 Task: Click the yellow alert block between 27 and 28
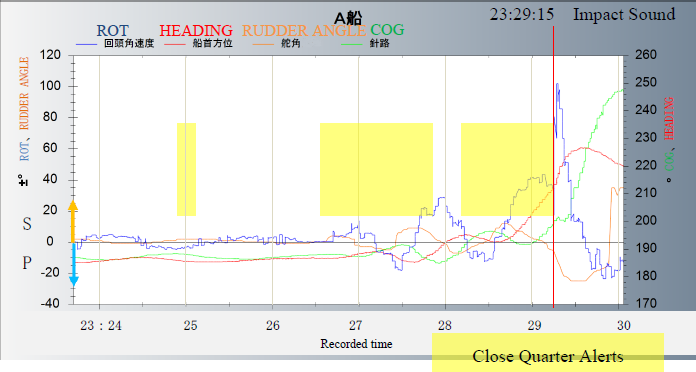(x=376, y=170)
